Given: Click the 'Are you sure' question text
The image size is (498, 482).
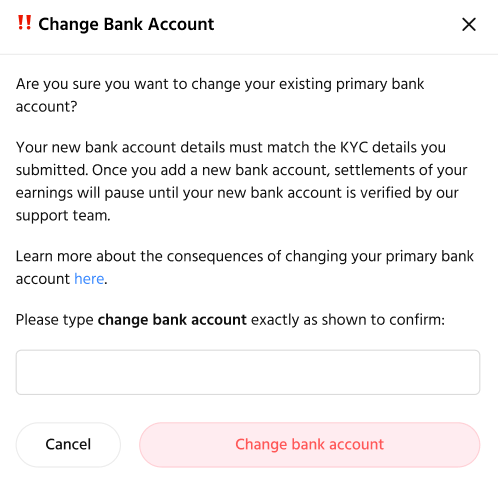Looking at the screenshot, I should [220, 95].
